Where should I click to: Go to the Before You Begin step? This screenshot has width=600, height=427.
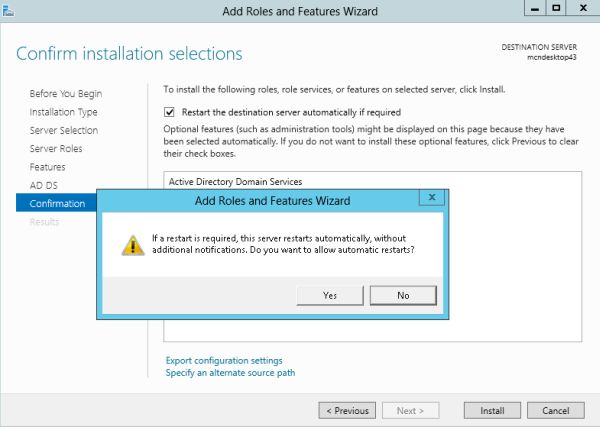66,94
